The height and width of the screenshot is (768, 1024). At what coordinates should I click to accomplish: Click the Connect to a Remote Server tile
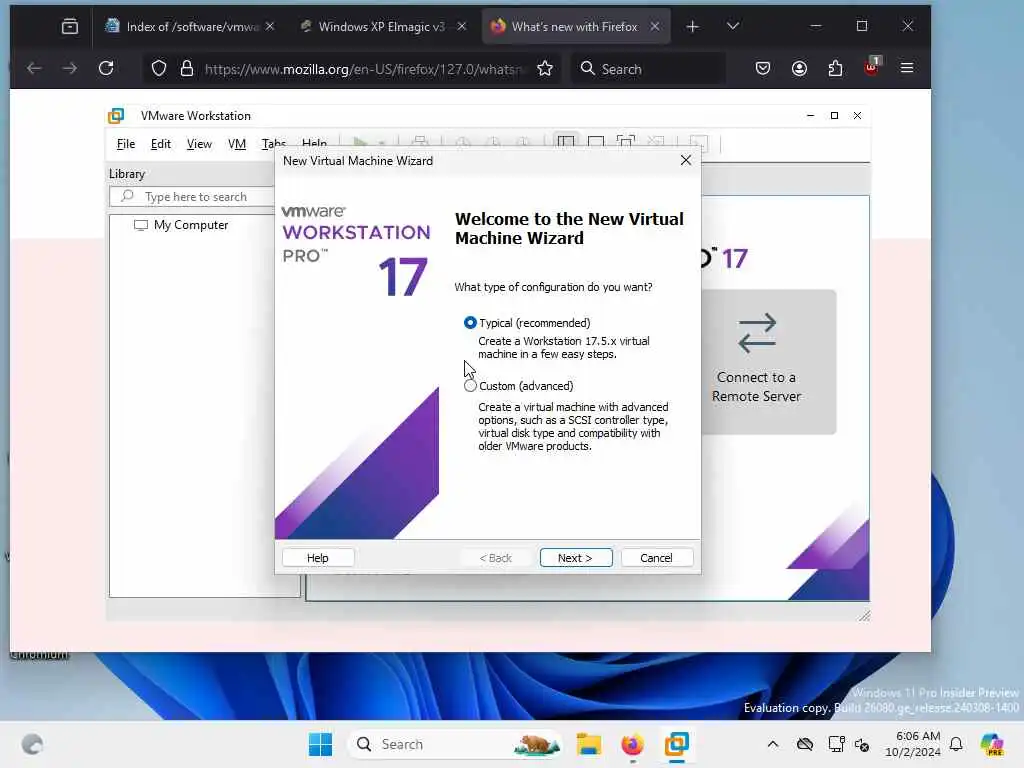[769, 362]
